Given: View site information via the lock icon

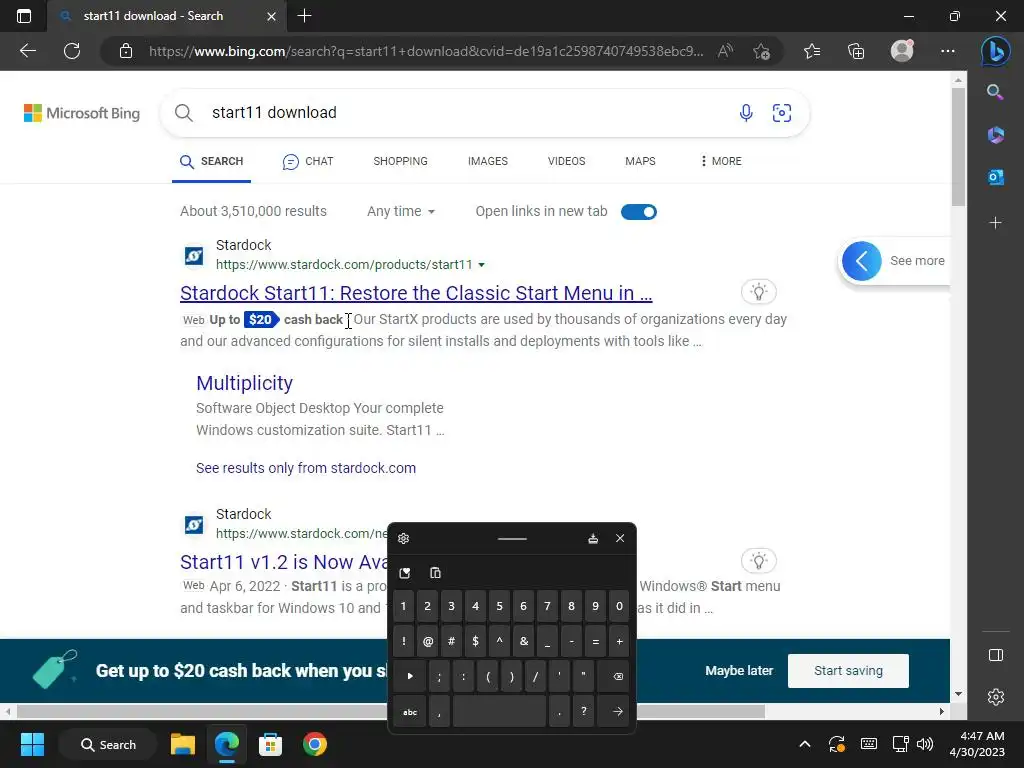Looking at the screenshot, I should (x=126, y=51).
